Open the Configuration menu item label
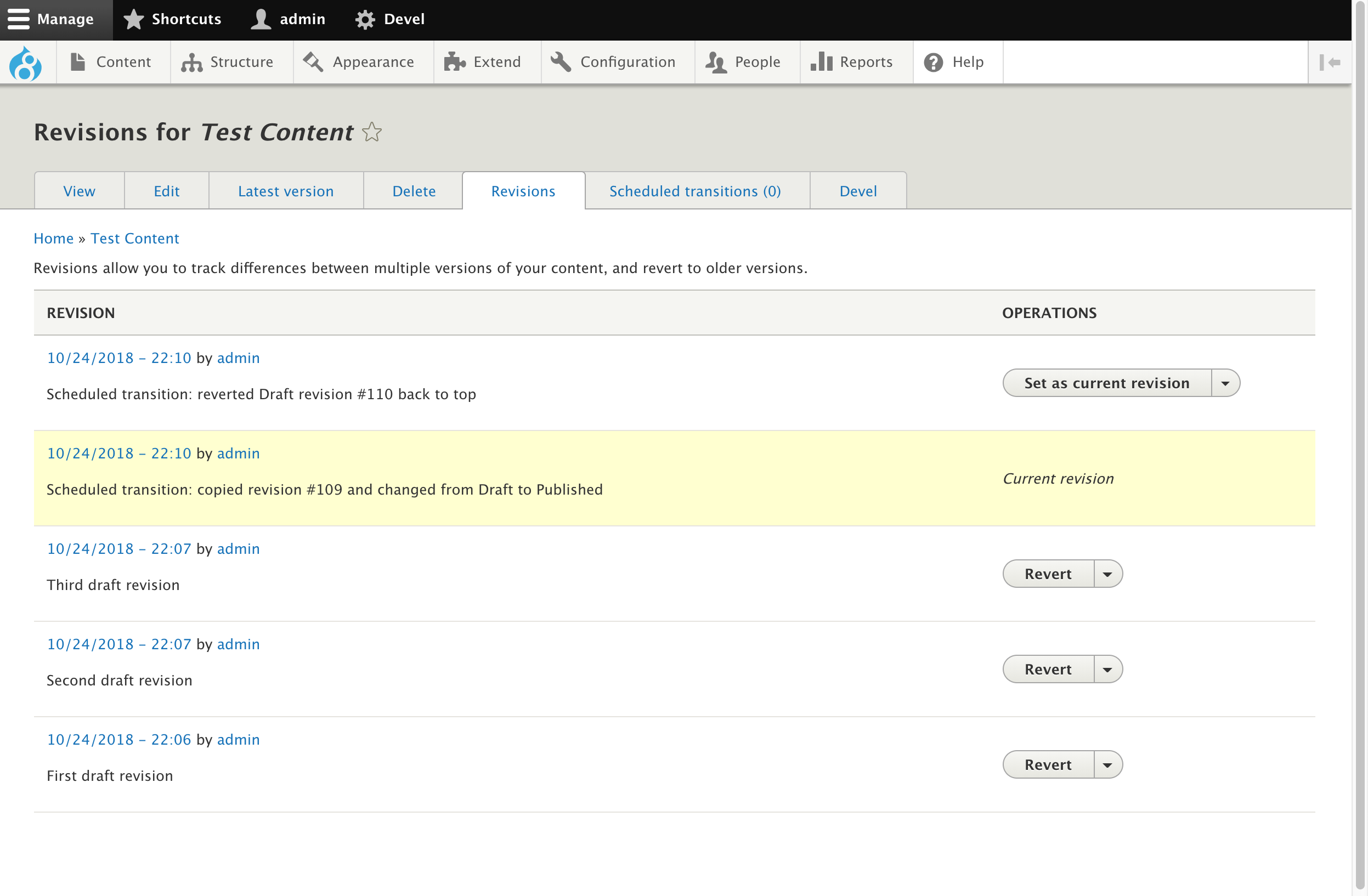The height and width of the screenshot is (896, 1368). pyautogui.click(x=628, y=62)
